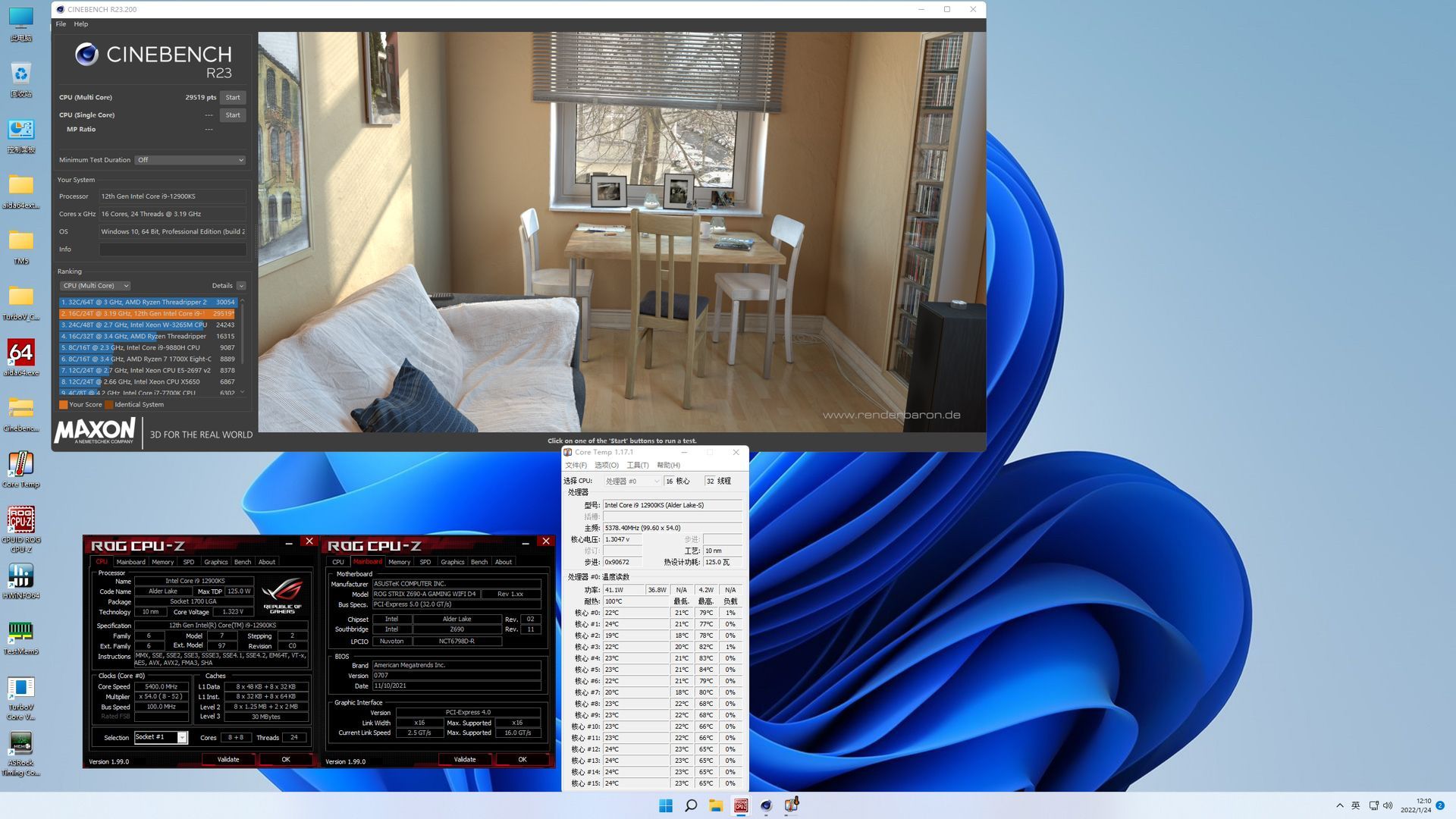Select the TurboV Core desktop shortcut
1456x819 pixels.
pyautogui.click(x=20, y=698)
